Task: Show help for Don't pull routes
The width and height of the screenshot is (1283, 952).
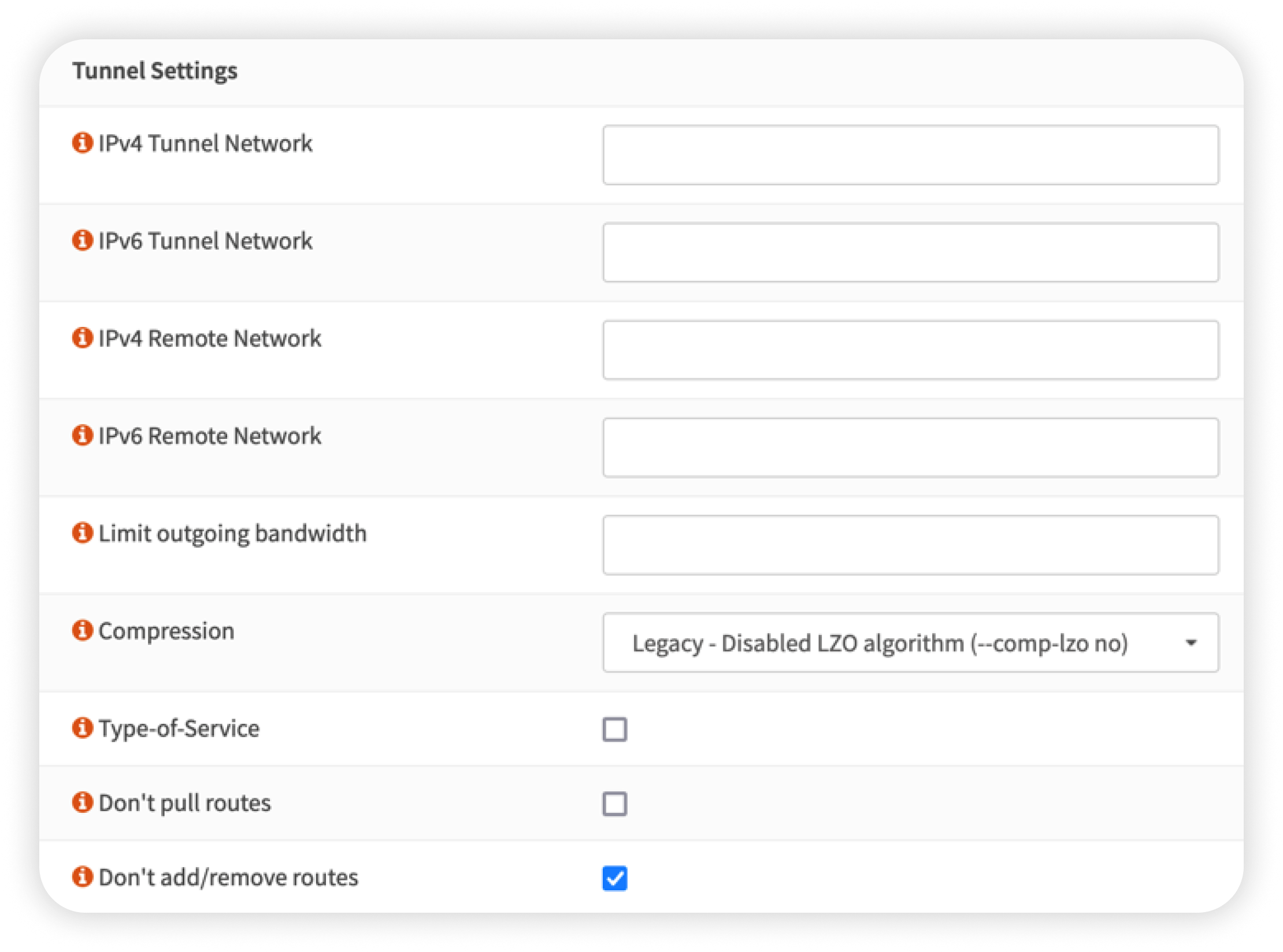Action: (x=83, y=802)
